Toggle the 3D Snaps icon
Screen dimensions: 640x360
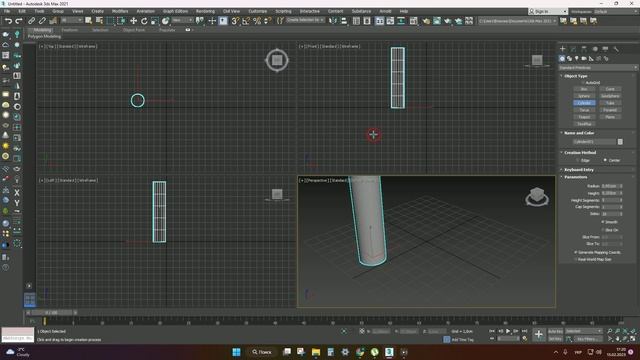tap(235, 21)
